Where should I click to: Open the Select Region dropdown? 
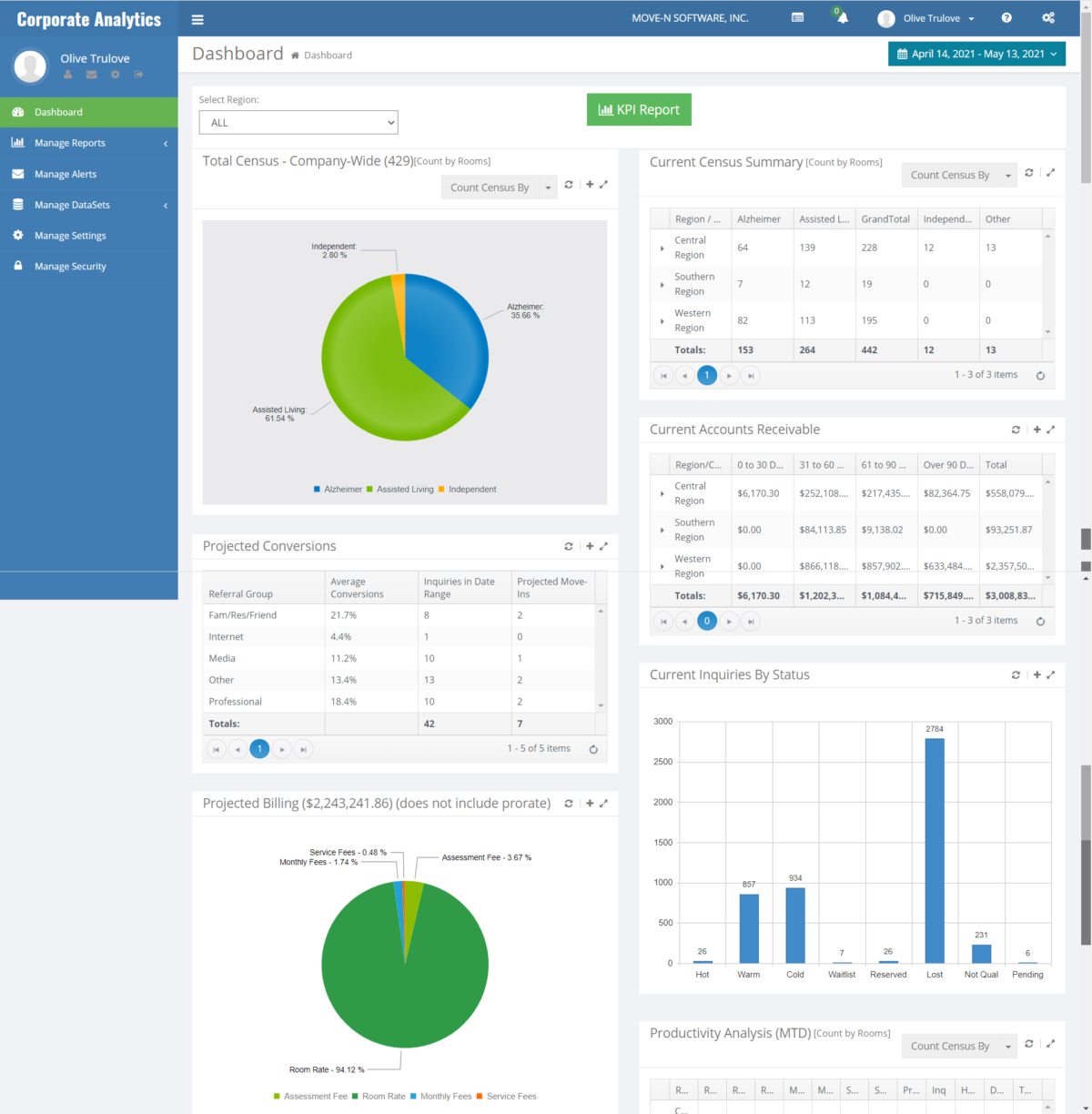[x=298, y=122]
